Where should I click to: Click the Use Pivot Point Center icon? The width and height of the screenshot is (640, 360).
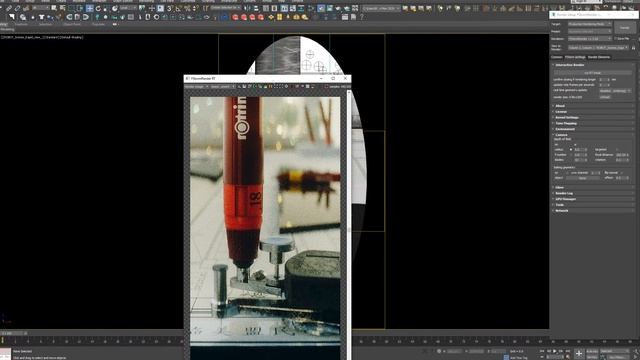(x=142, y=8)
